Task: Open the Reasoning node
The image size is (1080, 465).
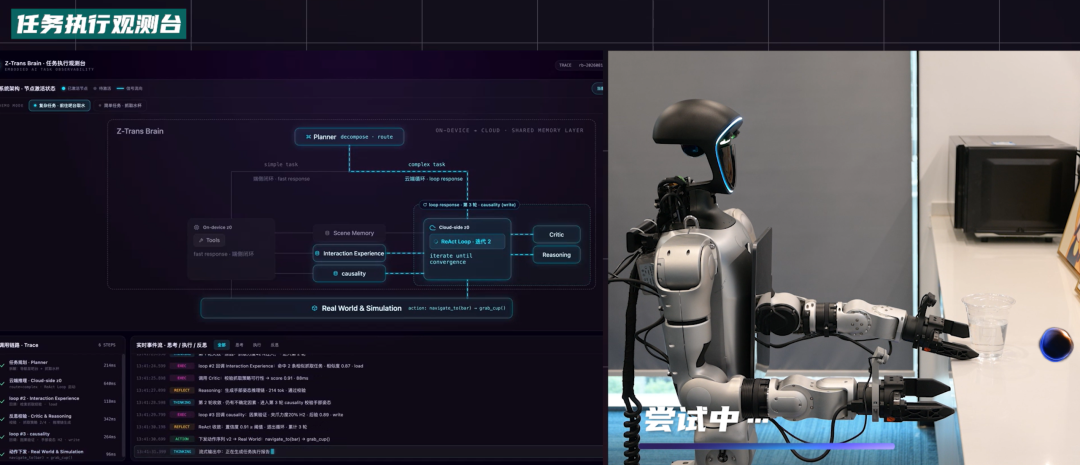Action: click(x=557, y=255)
